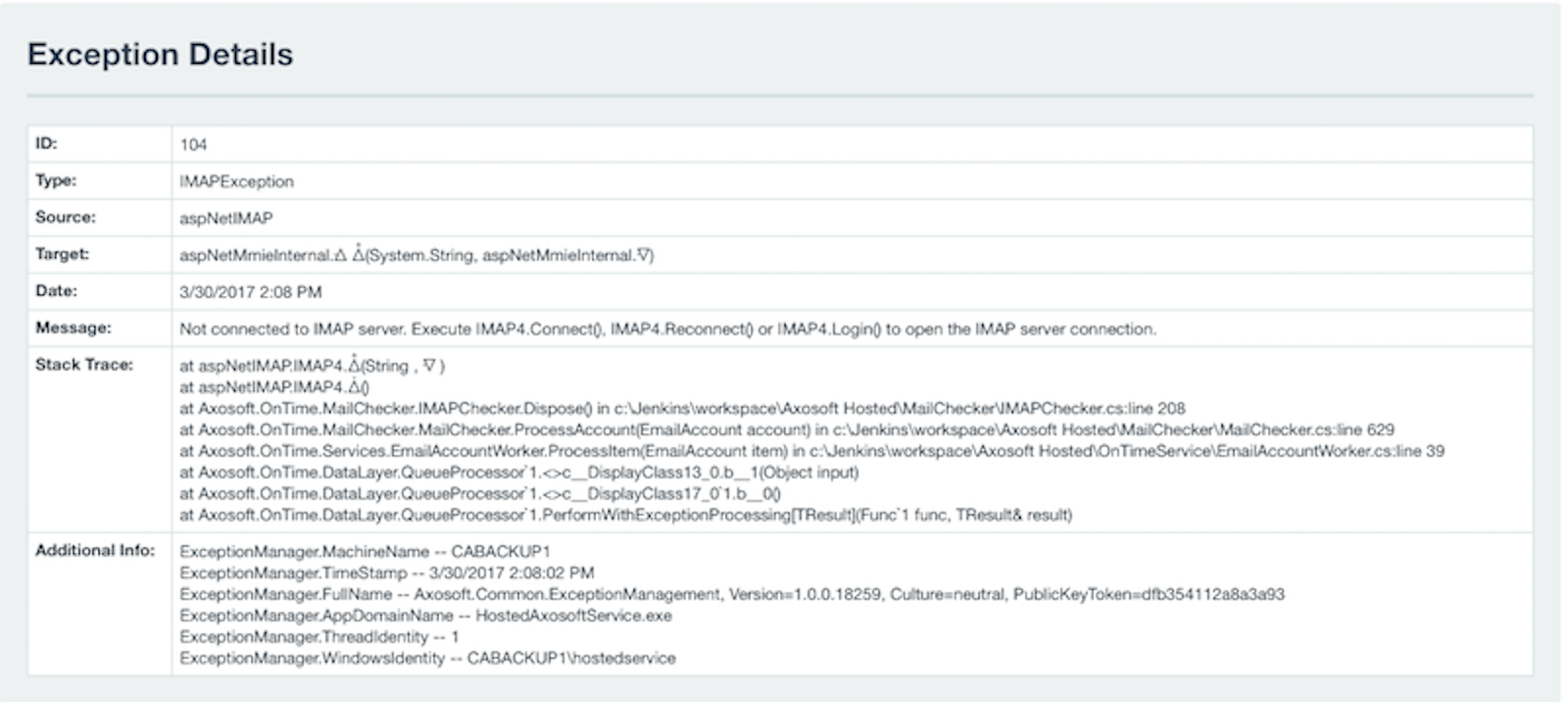Click the Additional Info row label

[94, 550]
